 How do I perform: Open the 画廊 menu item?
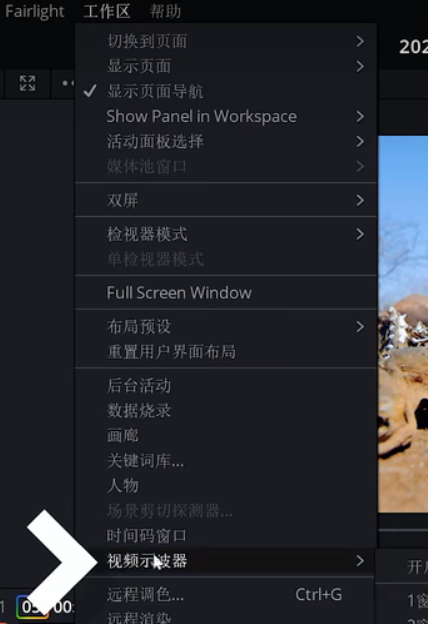(226, 436)
